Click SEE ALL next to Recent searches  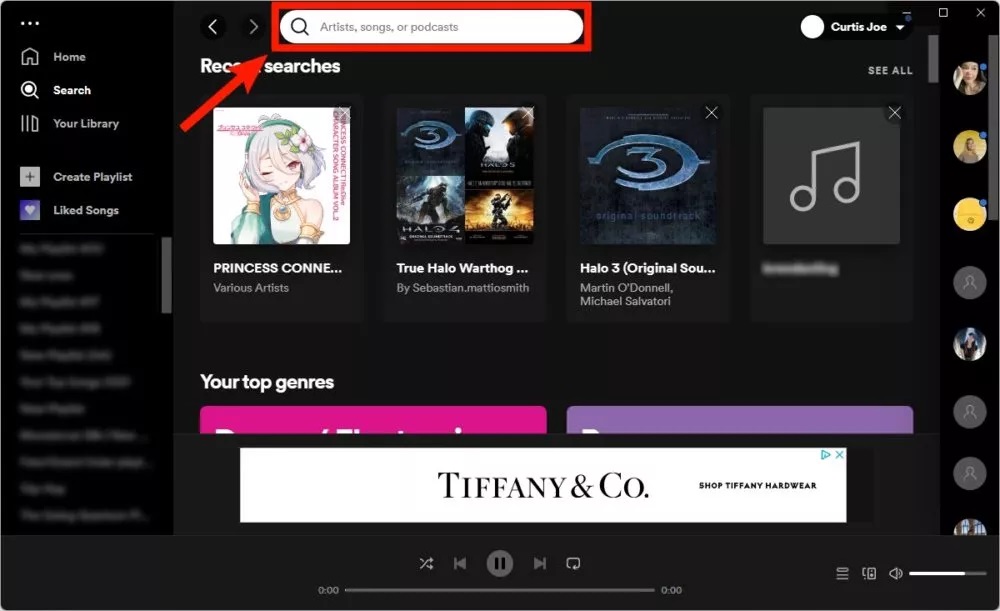click(x=890, y=70)
